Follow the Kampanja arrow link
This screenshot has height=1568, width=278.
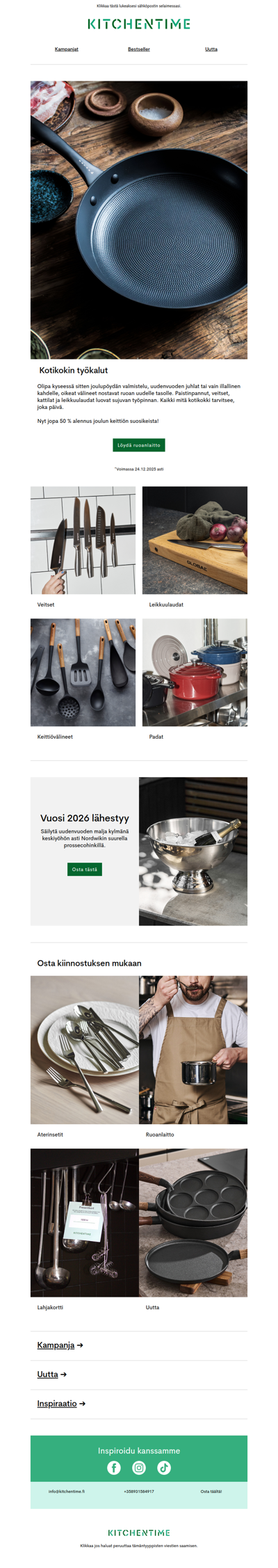(x=60, y=1345)
